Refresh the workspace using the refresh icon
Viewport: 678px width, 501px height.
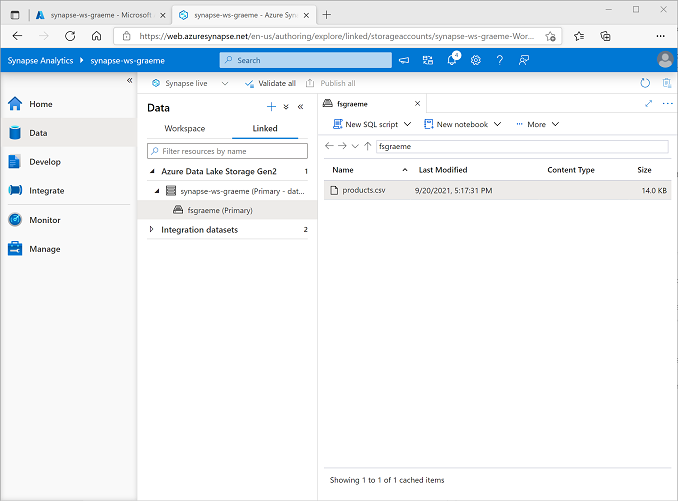coord(645,83)
